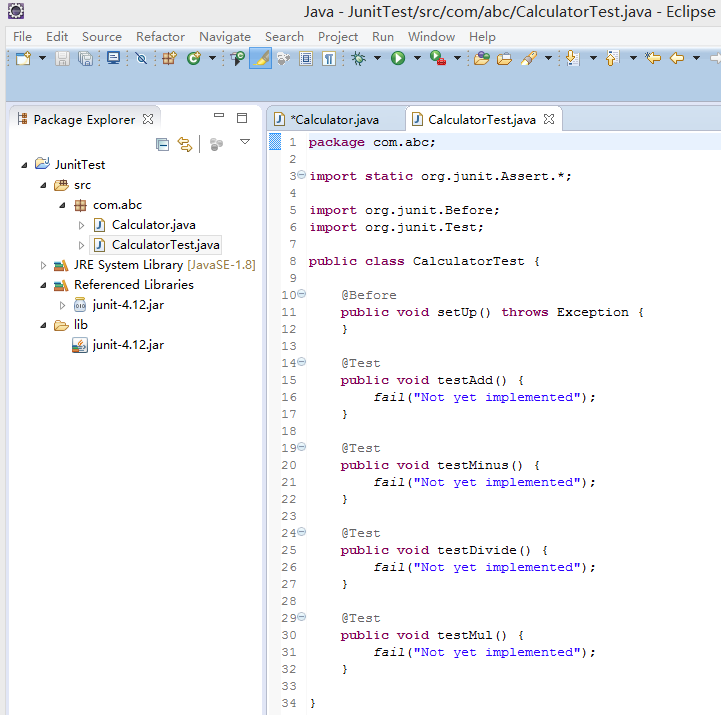Screen dimensions: 721x715
Task: Go to Next Annotation icon
Action: [x=572, y=58]
